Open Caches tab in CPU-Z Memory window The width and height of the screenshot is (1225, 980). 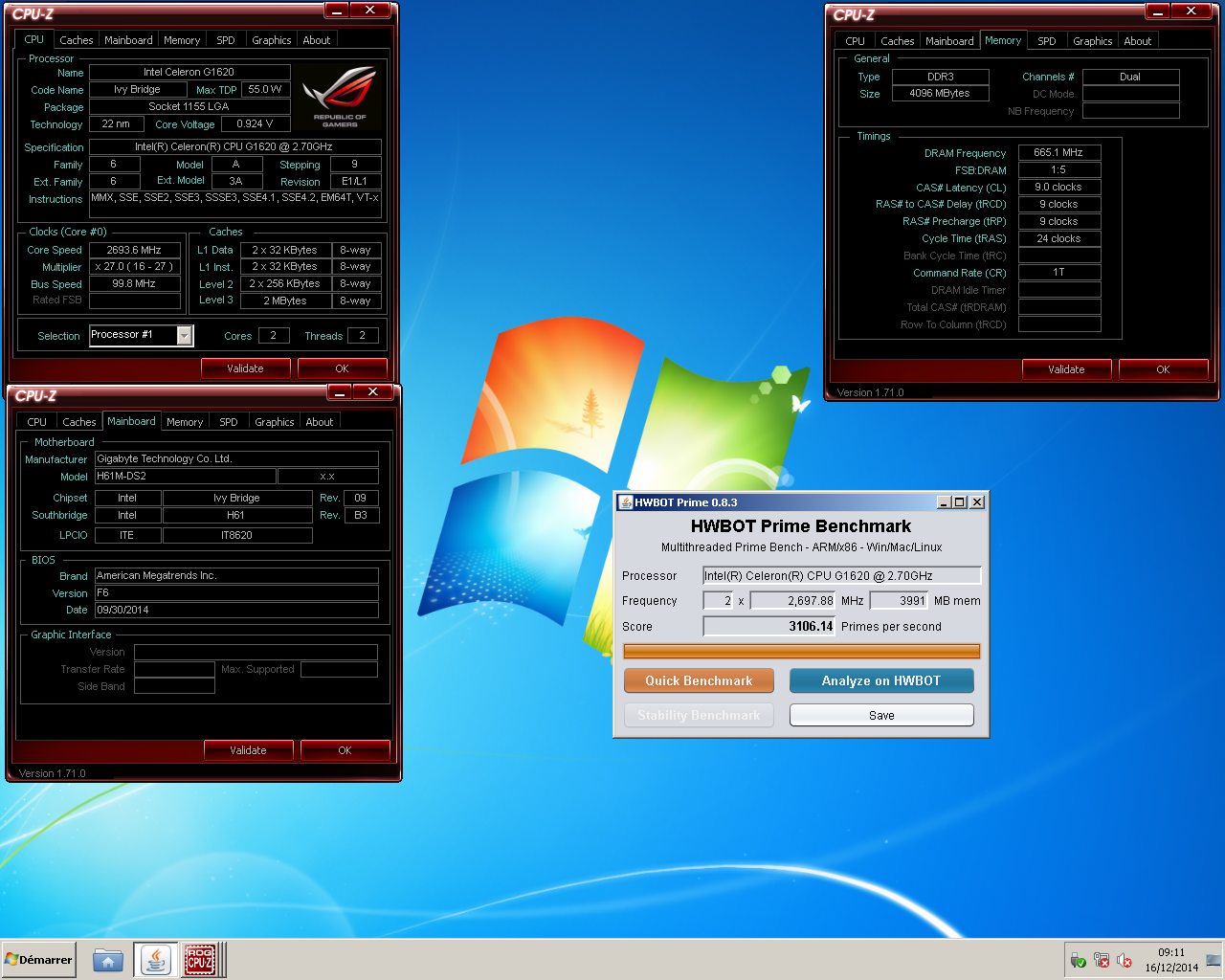pyautogui.click(x=898, y=41)
